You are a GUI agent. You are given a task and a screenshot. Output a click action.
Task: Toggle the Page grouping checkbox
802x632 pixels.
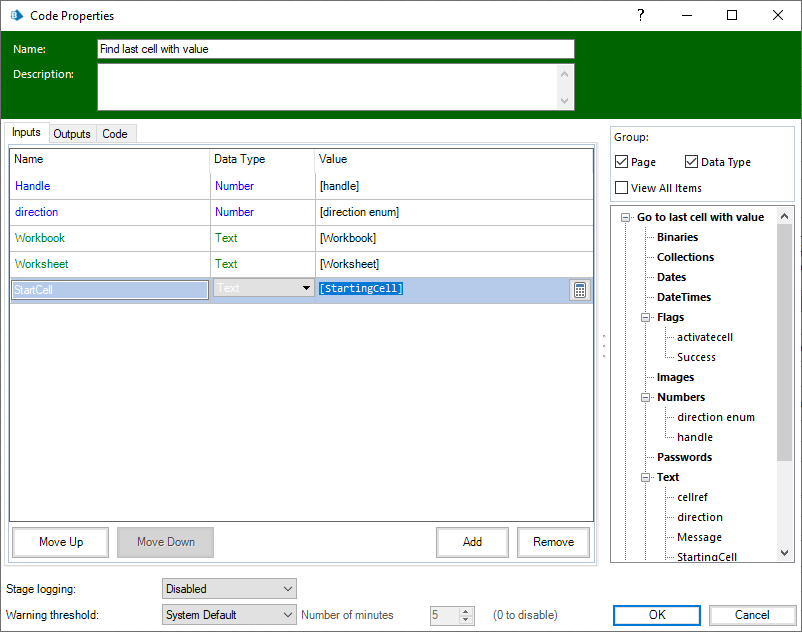pyautogui.click(x=622, y=162)
